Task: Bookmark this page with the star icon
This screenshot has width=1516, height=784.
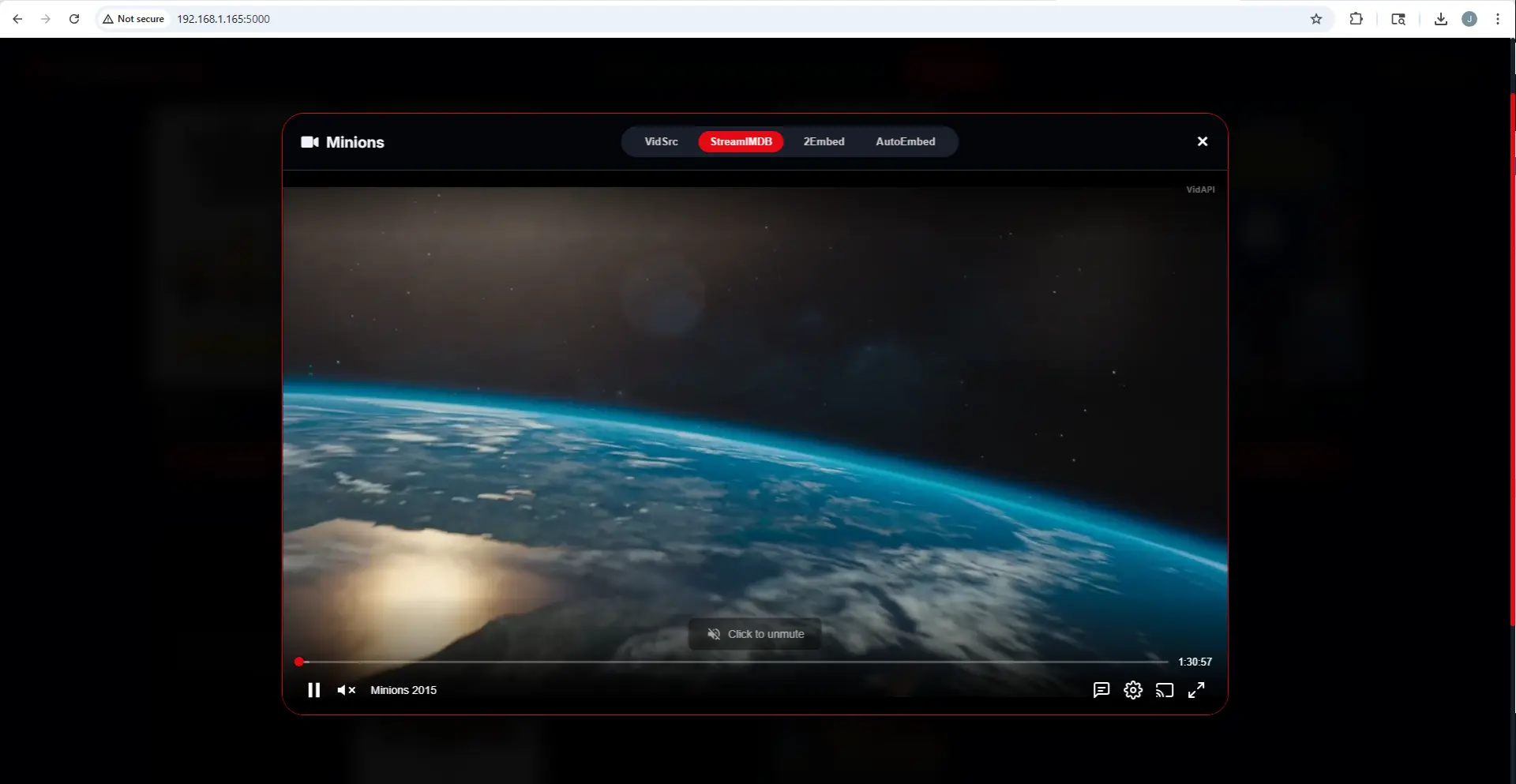Action: pos(1316,19)
